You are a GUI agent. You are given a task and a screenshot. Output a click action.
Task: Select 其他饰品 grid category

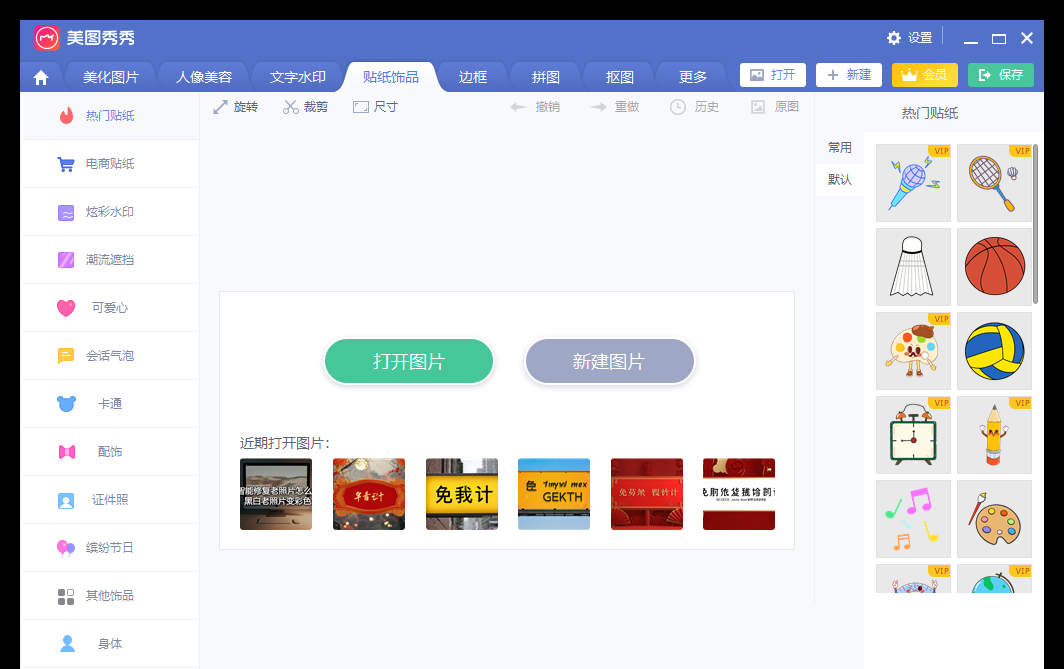tap(111, 596)
